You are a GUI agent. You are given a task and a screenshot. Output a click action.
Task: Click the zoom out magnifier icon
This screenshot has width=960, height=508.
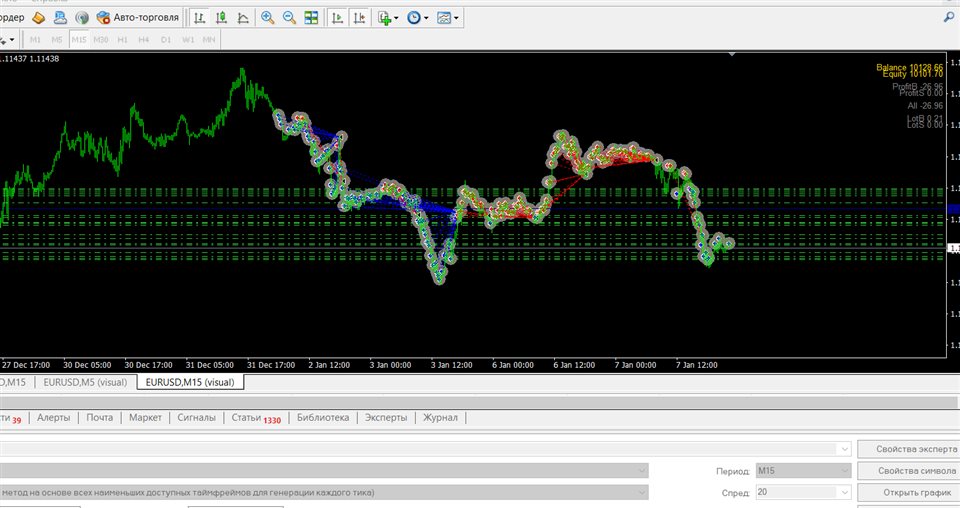(x=289, y=17)
